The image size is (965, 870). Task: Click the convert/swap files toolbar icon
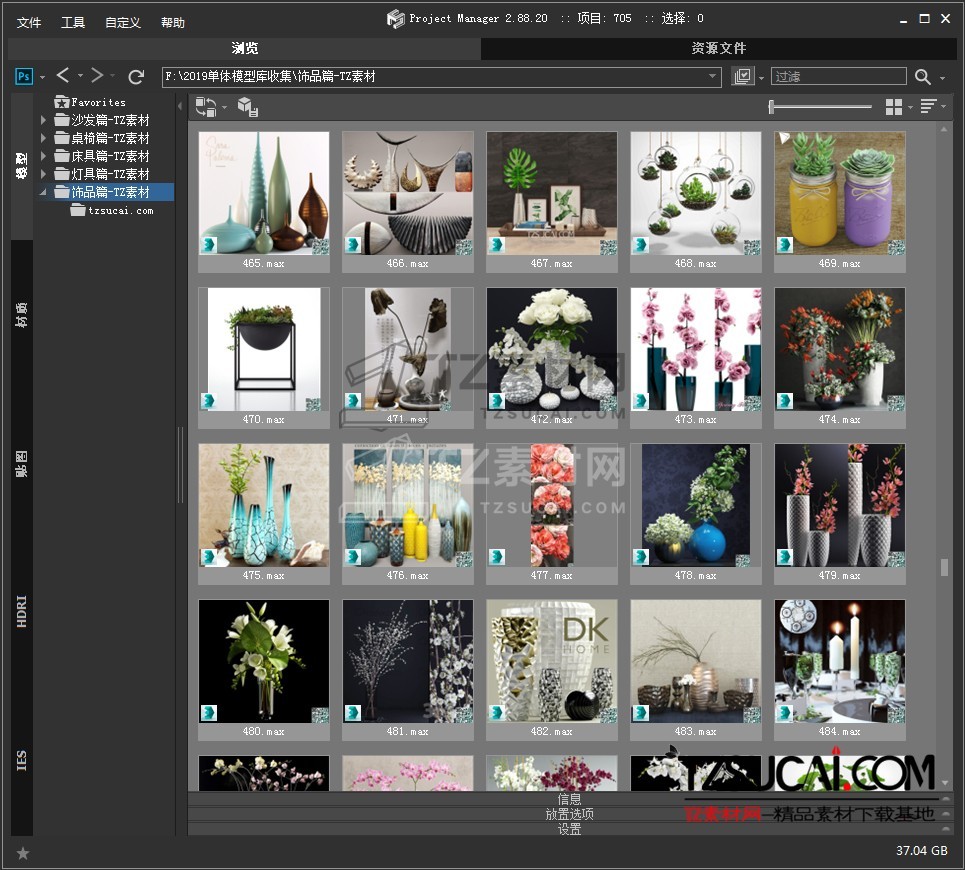pyautogui.click(x=206, y=107)
